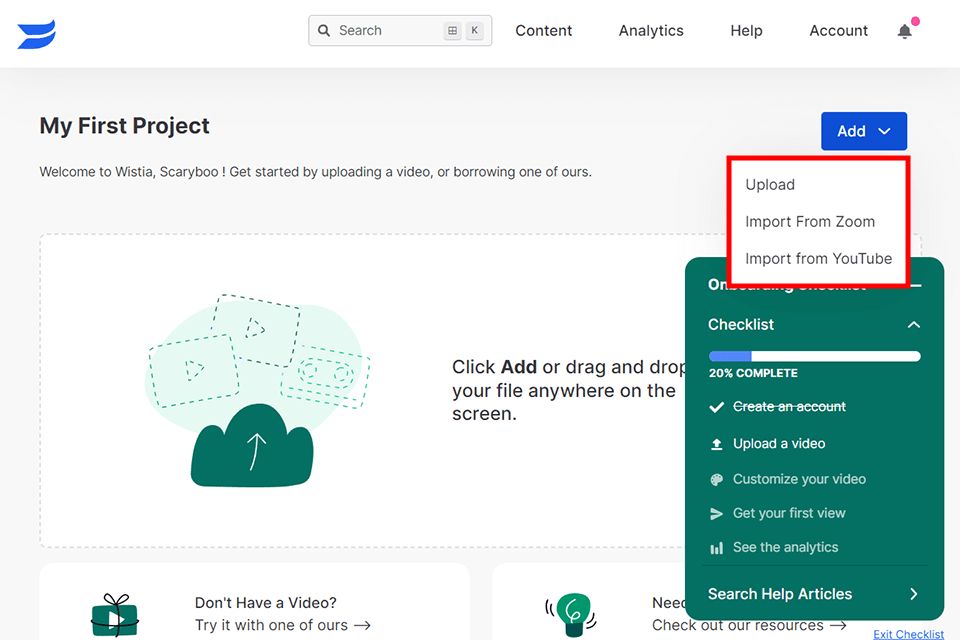This screenshot has height=640, width=960.
Task: Click the arrow after Try it with one of ours
Action: tap(362, 625)
